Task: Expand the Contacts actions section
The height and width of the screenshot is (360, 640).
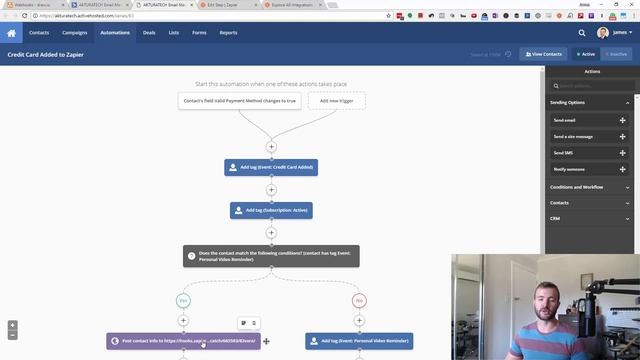Action: (589, 203)
